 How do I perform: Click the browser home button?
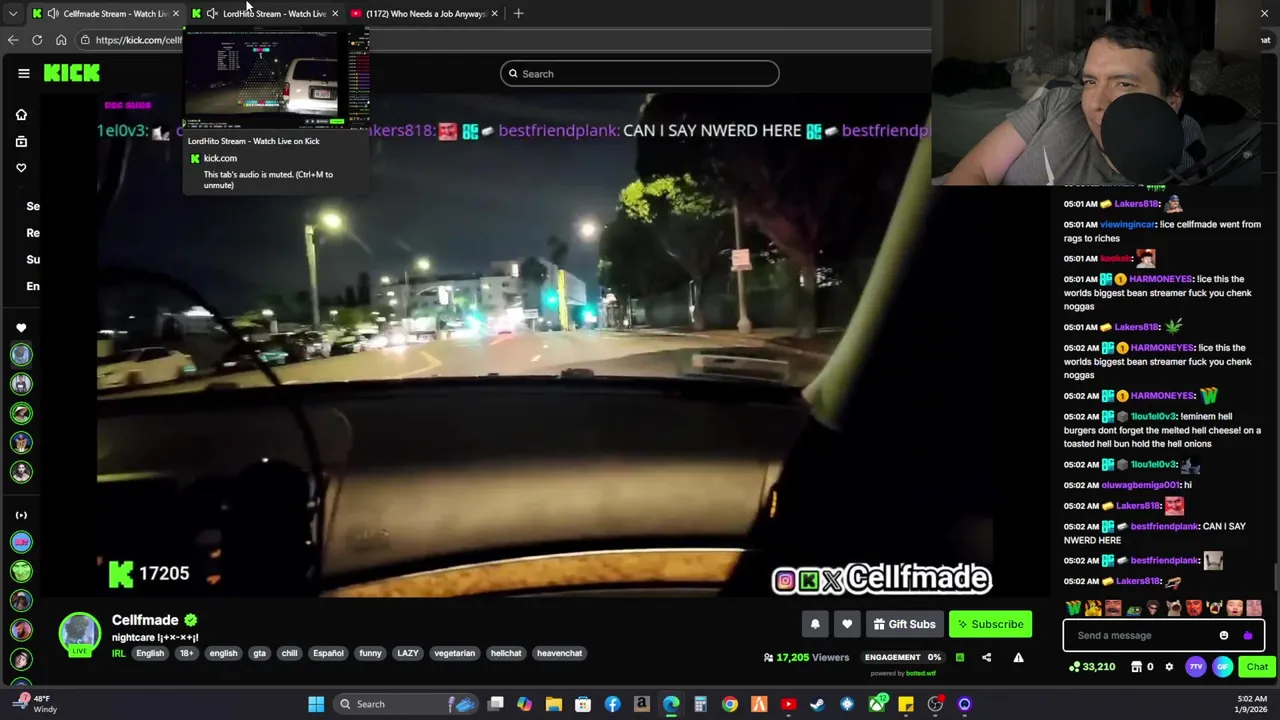click(x=61, y=40)
